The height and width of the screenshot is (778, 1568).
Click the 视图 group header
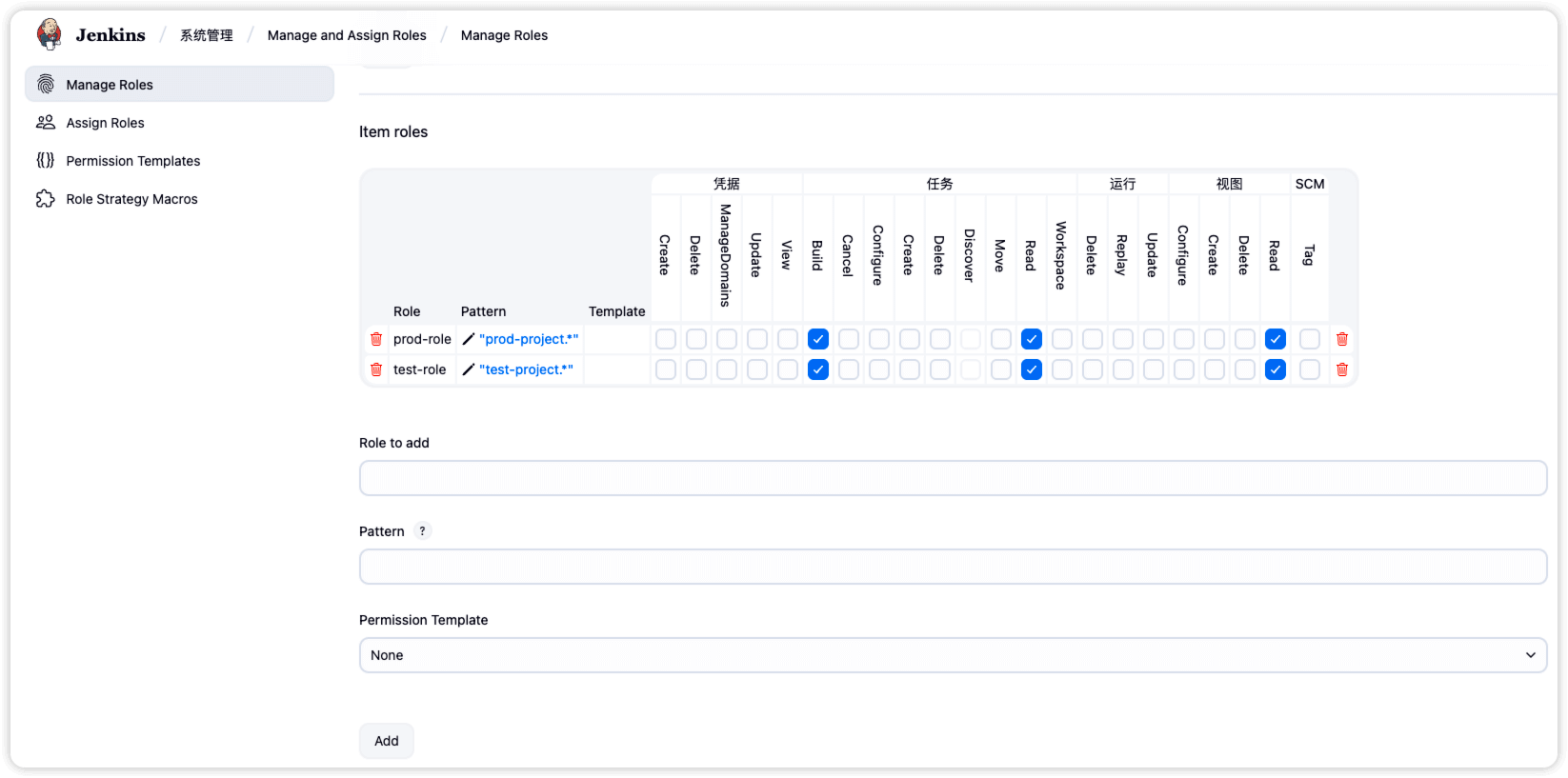coord(1230,184)
